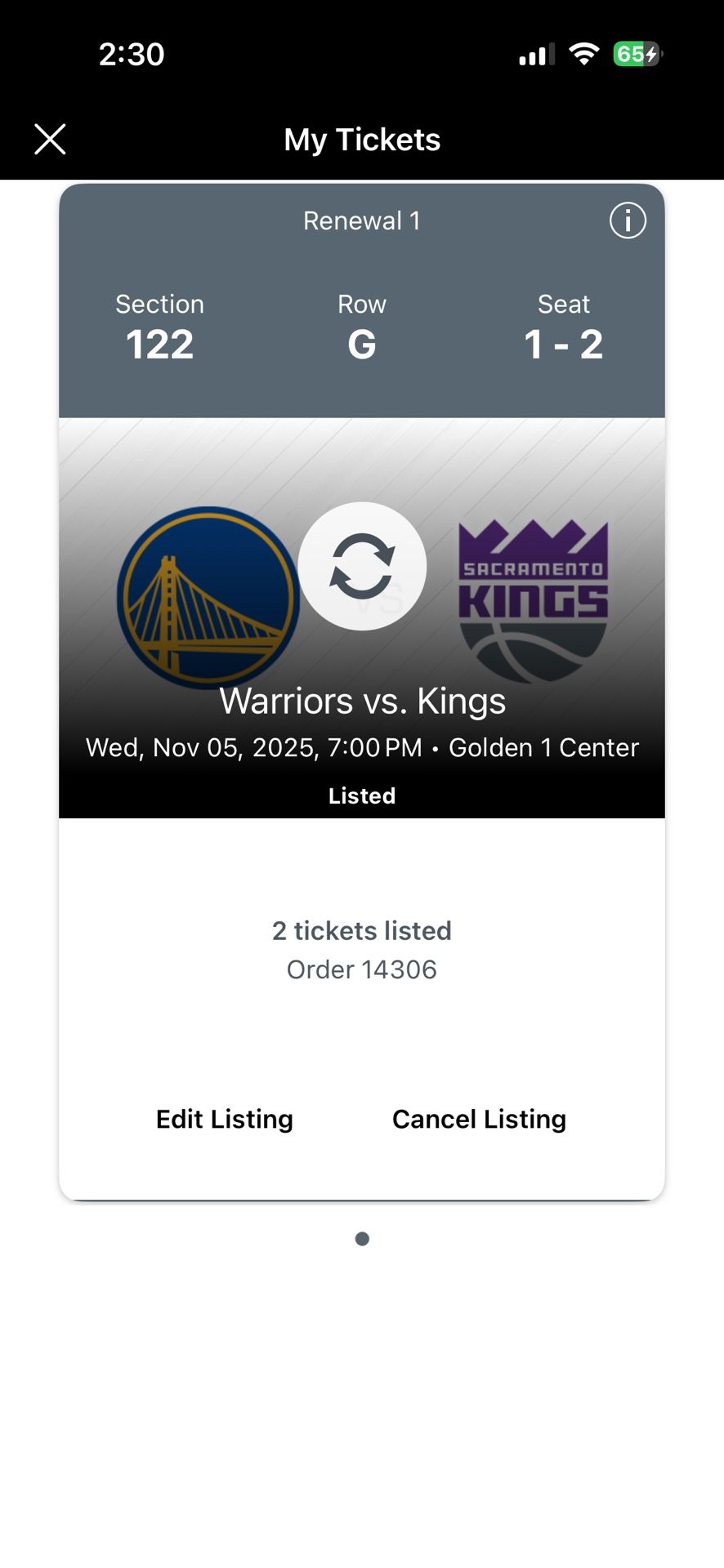
Task: Open Edit Listing for these tickets
Action: 224,1119
